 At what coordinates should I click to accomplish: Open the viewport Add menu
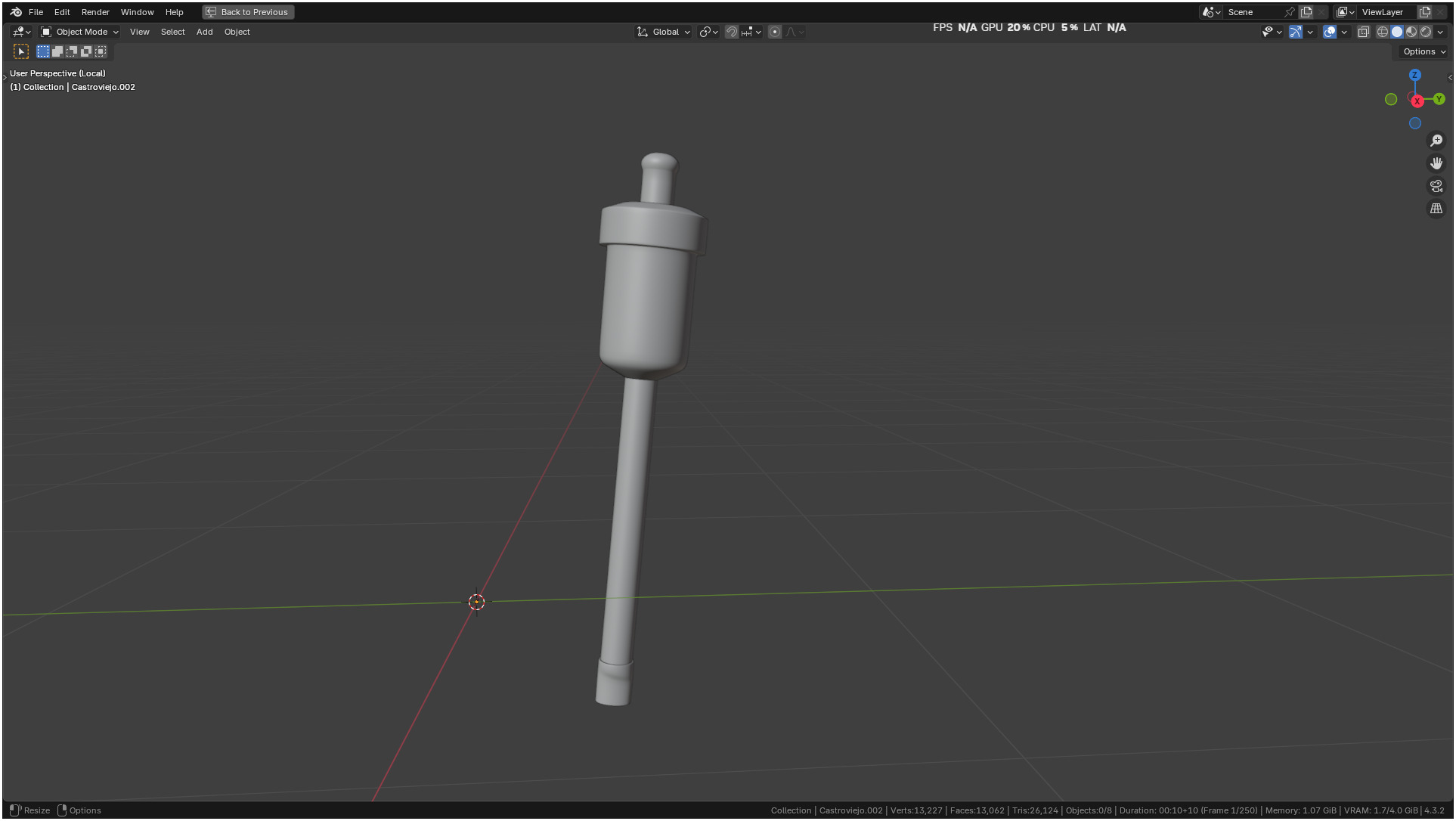(x=204, y=32)
